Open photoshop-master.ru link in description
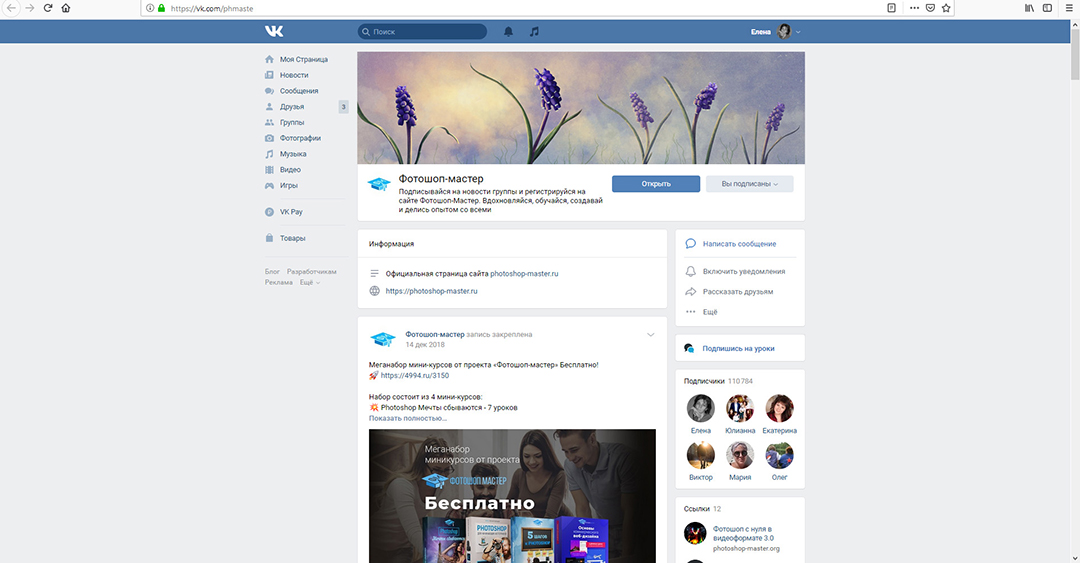This screenshot has height=563, width=1080. [524, 274]
